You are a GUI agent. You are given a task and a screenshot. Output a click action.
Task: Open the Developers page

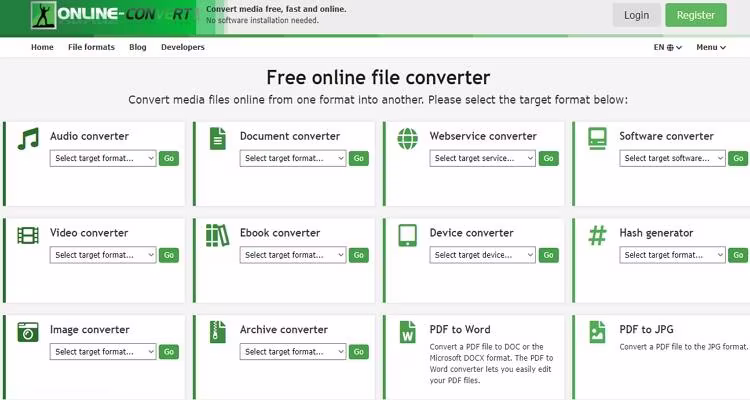(x=183, y=47)
